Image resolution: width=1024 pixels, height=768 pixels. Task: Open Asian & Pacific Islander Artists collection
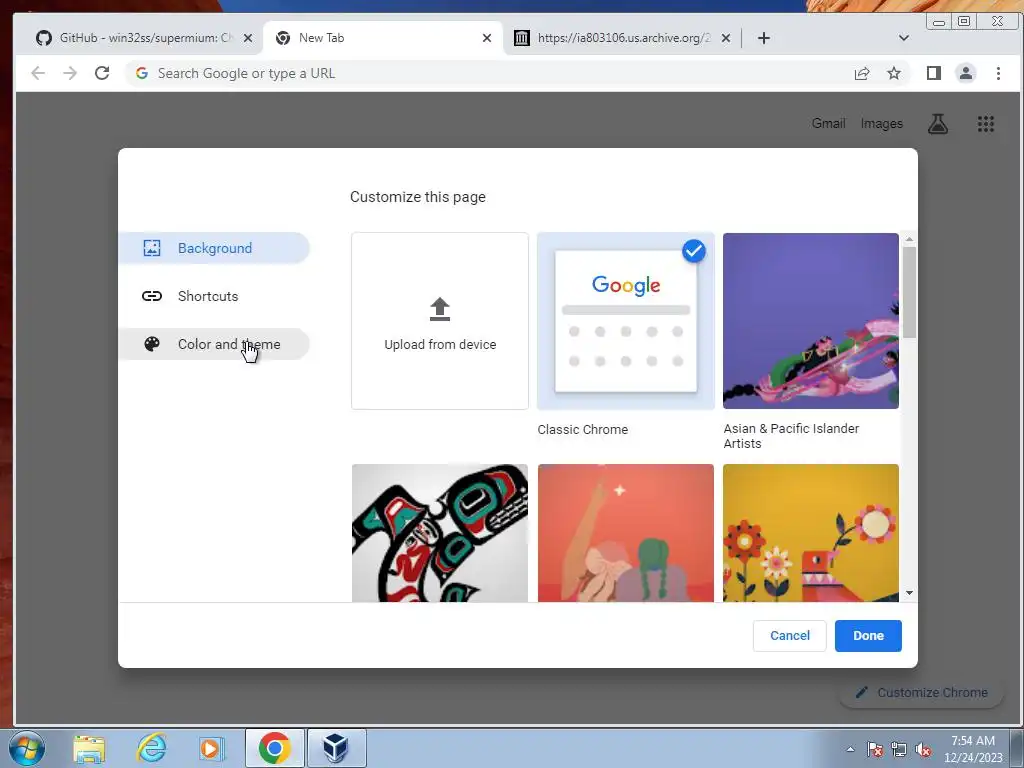click(x=810, y=321)
